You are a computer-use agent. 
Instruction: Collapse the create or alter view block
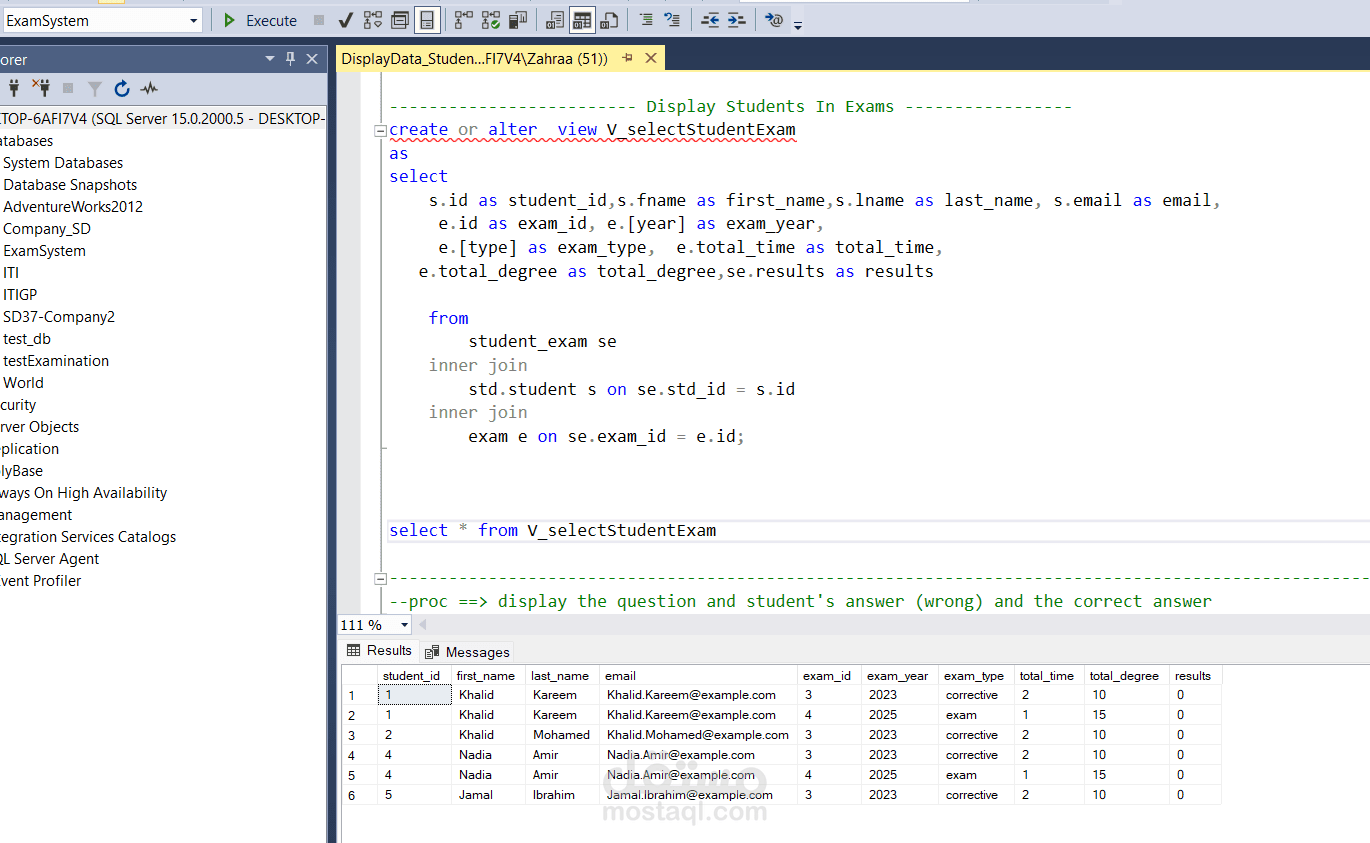pyautogui.click(x=380, y=130)
